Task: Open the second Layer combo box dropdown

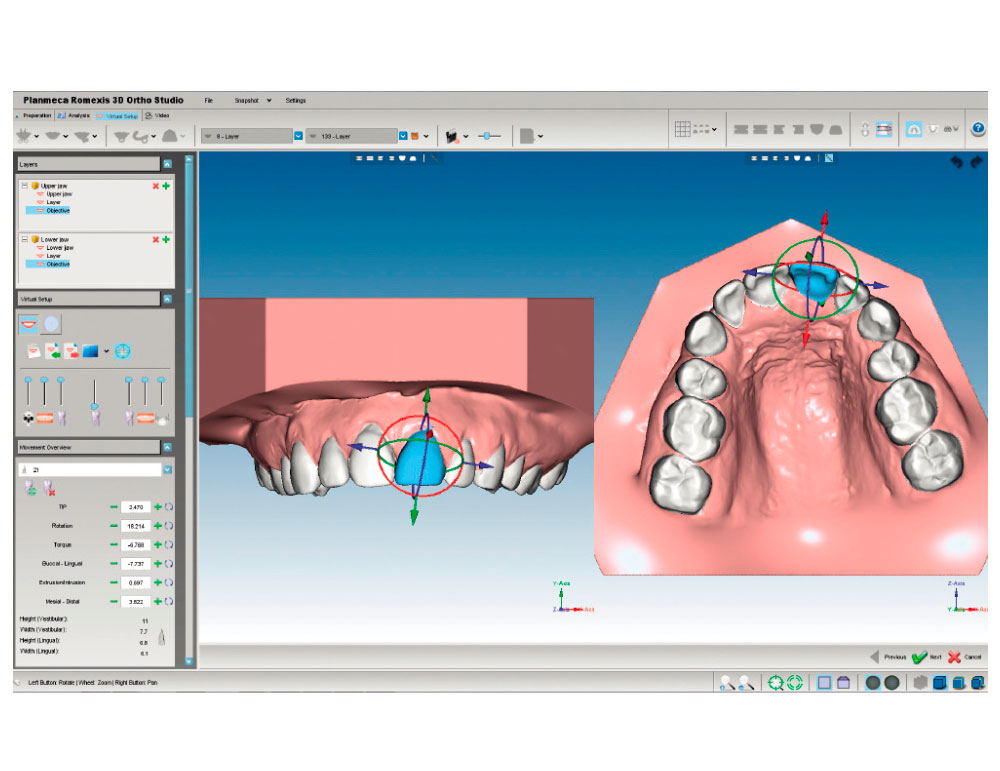Action: 403,136
